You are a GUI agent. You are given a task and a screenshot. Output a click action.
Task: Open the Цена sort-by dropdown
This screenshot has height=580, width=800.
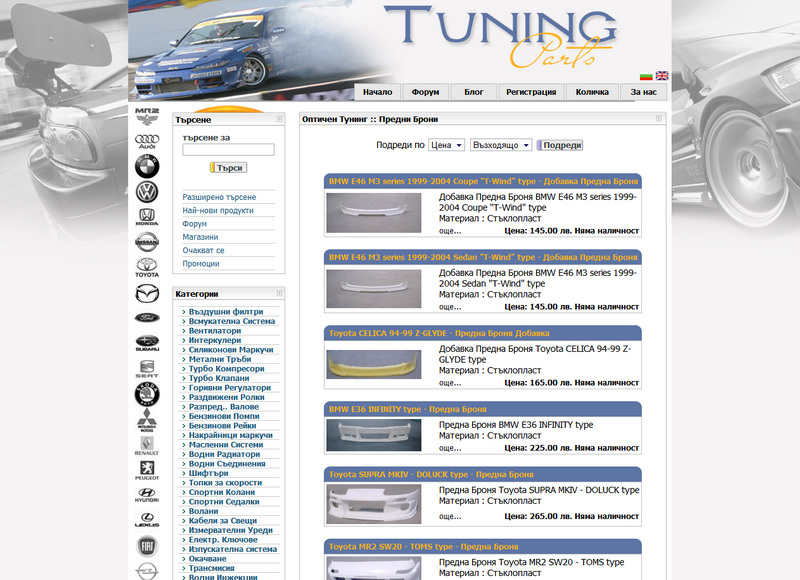tap(446, 145)
